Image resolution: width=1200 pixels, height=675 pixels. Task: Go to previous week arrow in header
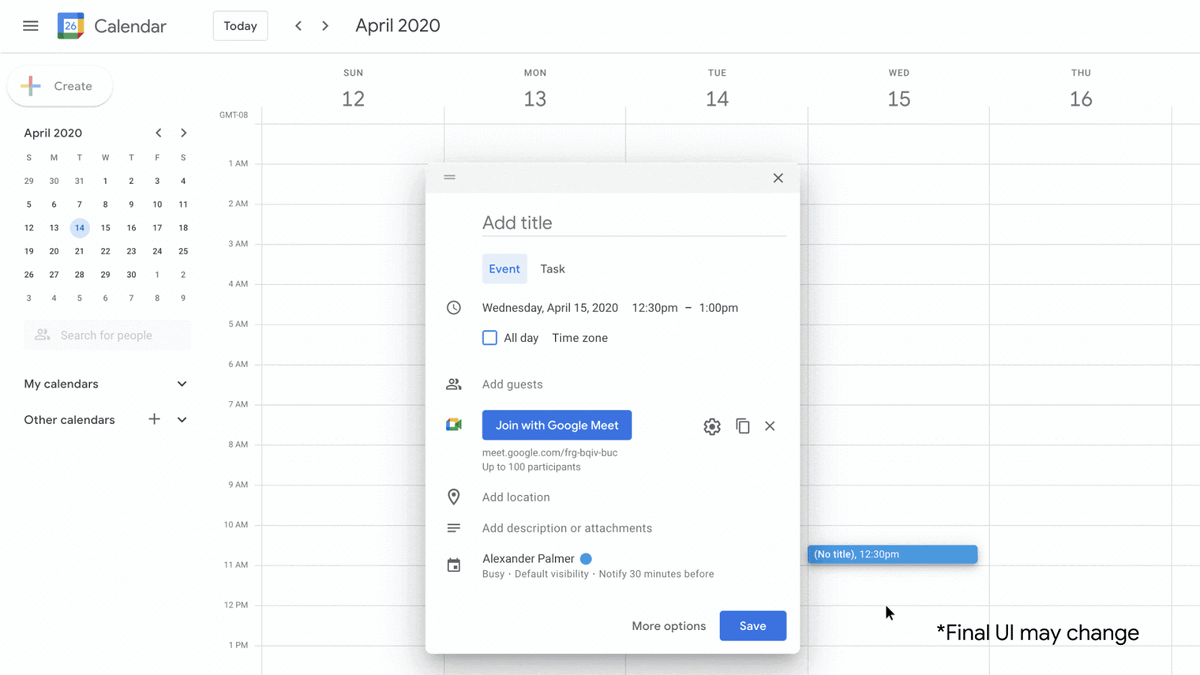pyautogui.click(x=298, y=26)
